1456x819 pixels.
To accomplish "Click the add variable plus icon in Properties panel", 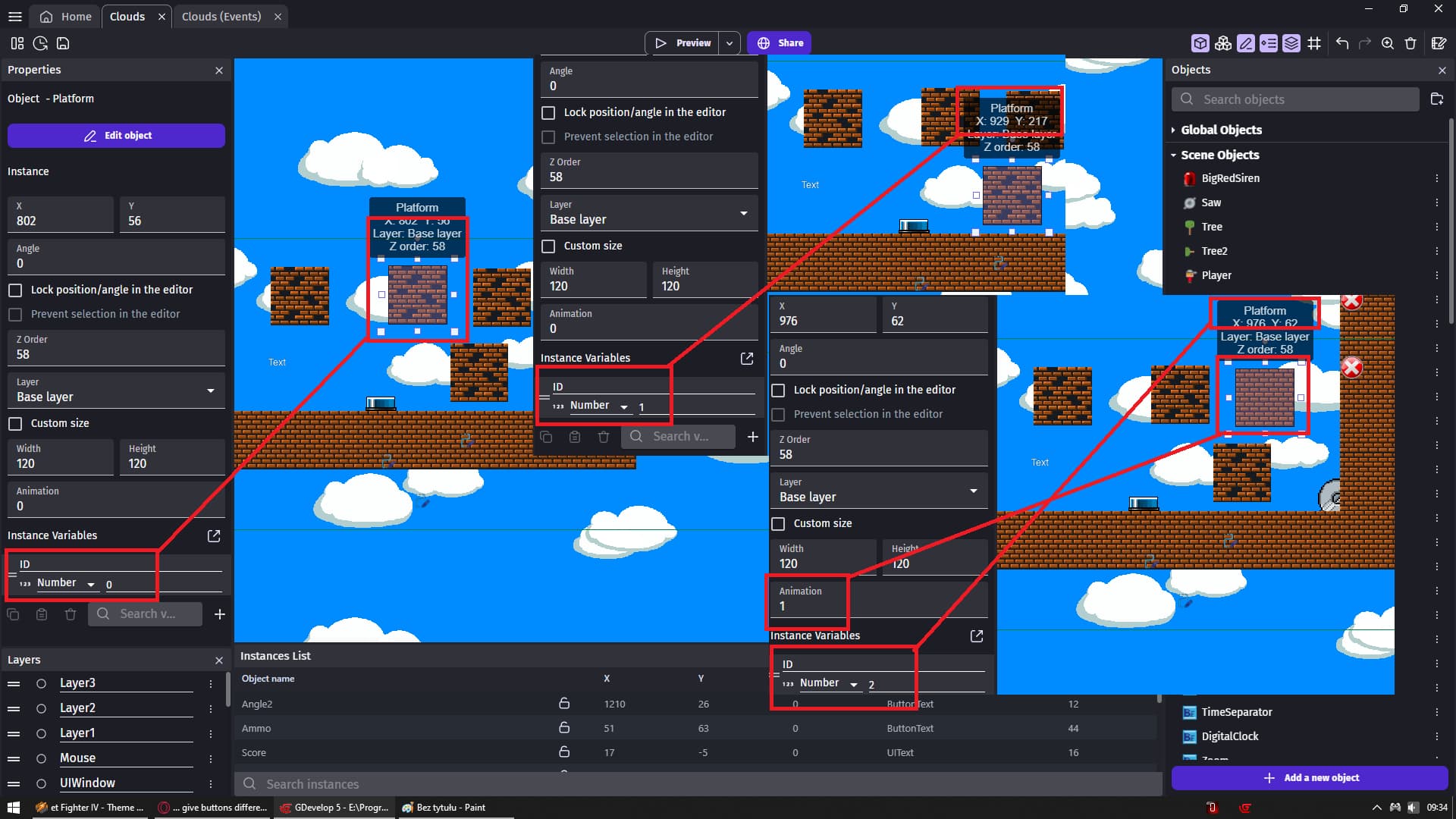I will pos(219,614).
